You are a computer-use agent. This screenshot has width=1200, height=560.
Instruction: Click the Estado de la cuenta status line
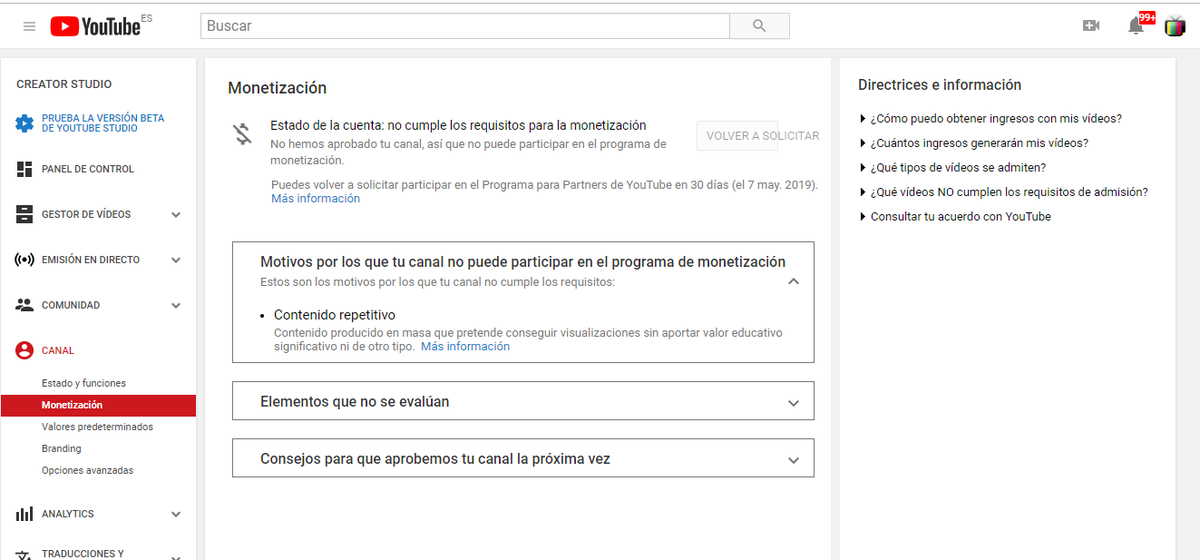tap(458, 125)
